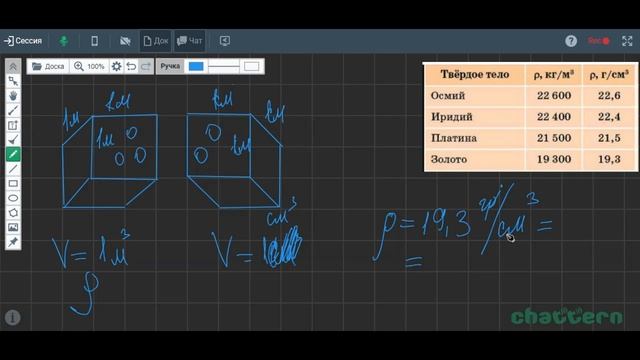Adjust the line thickness selector
640x360 pixels.
(223, 66)
